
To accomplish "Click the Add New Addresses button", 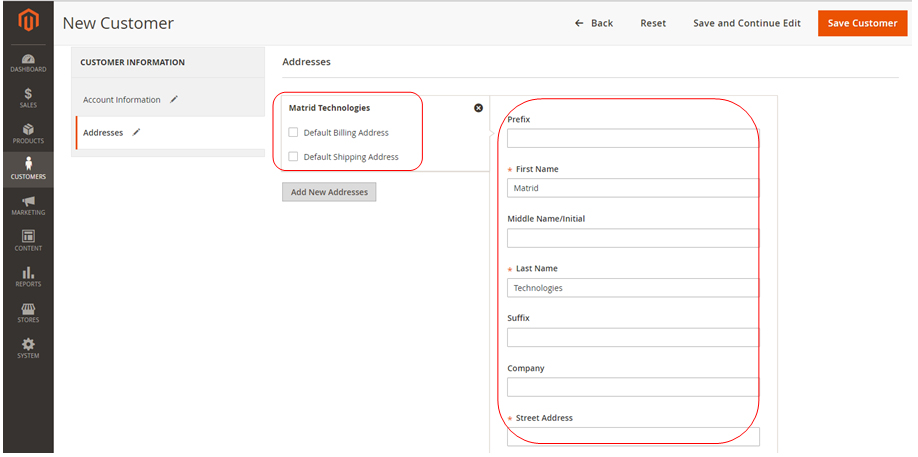I will (x=329, y=192).
